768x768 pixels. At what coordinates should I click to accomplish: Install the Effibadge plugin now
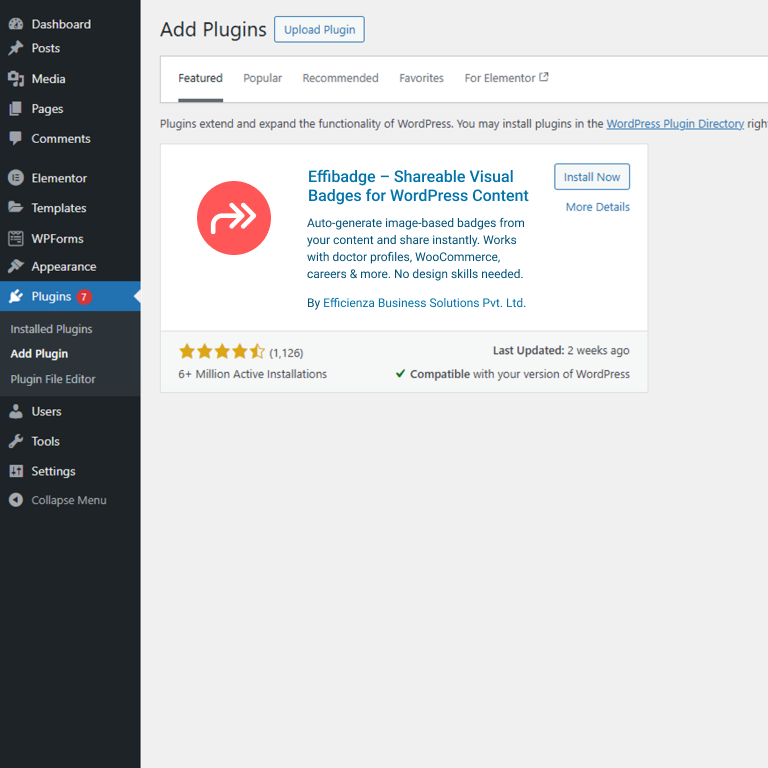[x=592, y=177]
